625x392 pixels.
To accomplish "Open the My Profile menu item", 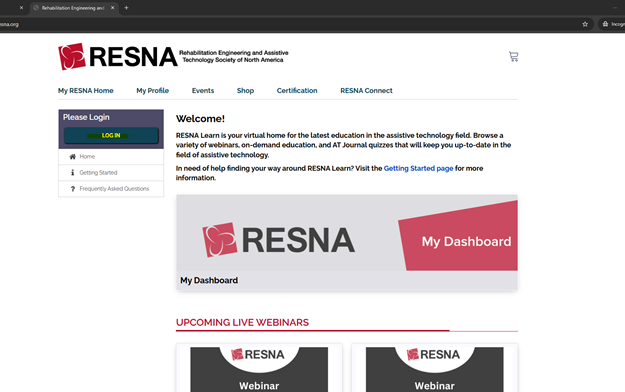I will pos(153,91).
